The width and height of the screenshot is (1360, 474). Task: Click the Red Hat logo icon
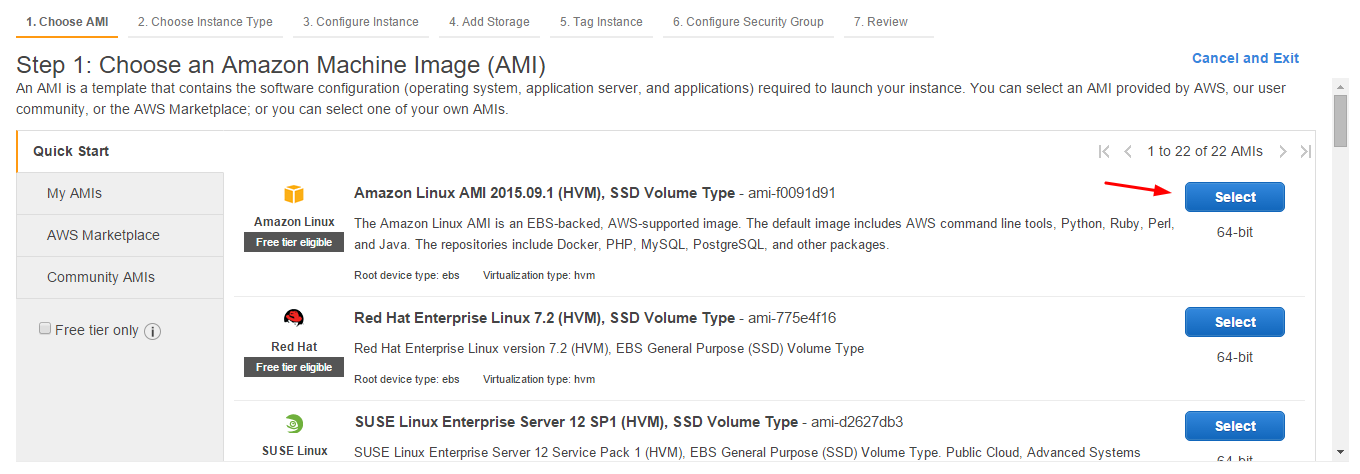click(x=294, y=319)
